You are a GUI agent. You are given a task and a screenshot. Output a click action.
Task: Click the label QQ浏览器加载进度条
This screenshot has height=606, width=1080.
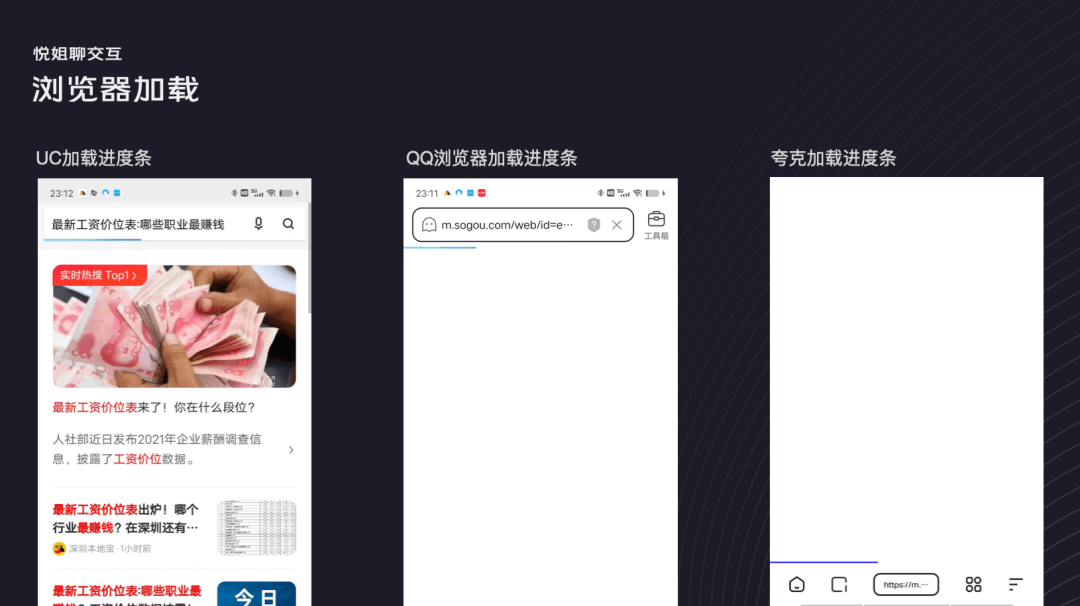(x=491, y=158)
